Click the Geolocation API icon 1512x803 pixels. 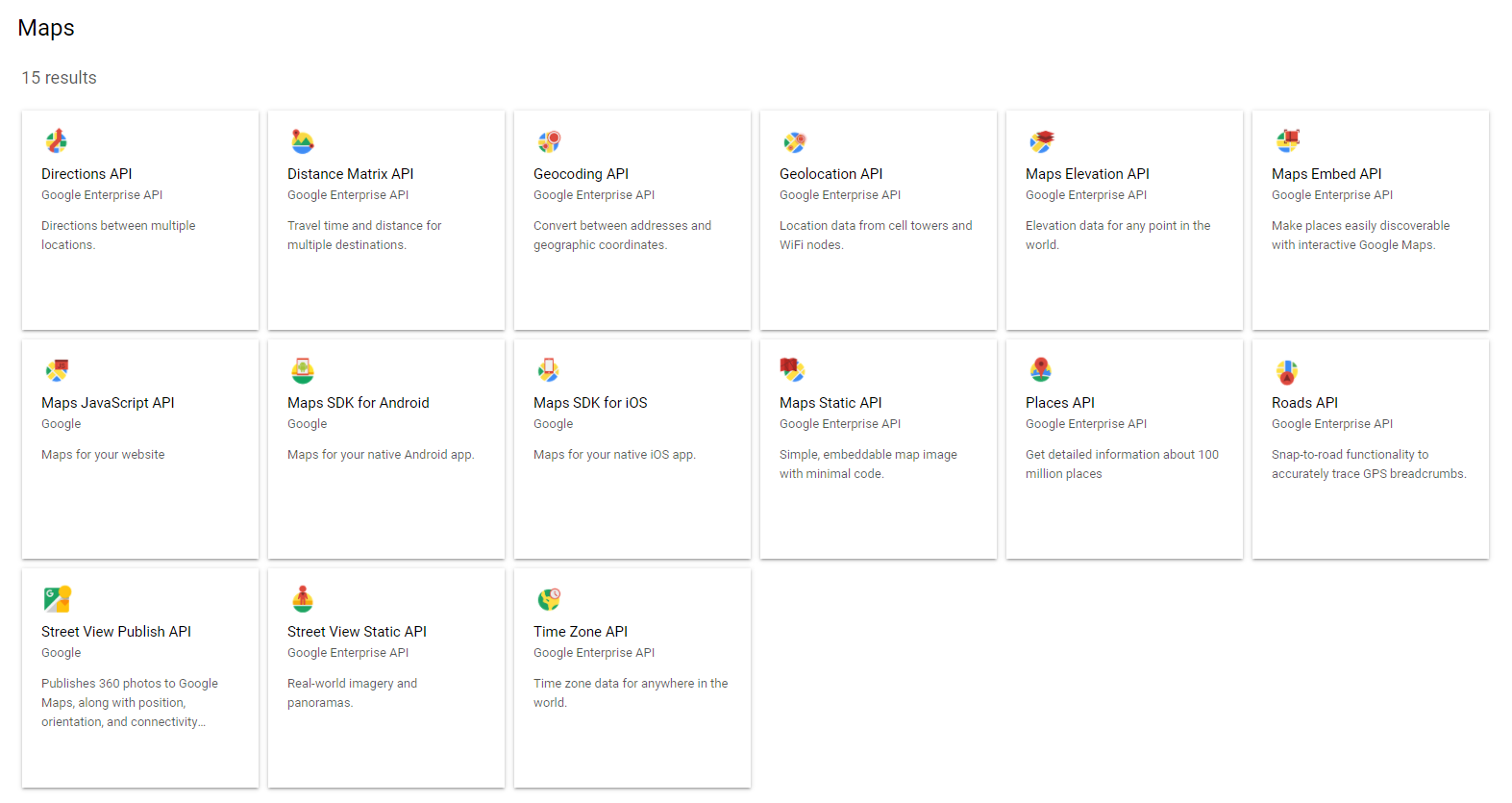pyautogui.click(x=795, y=142)
